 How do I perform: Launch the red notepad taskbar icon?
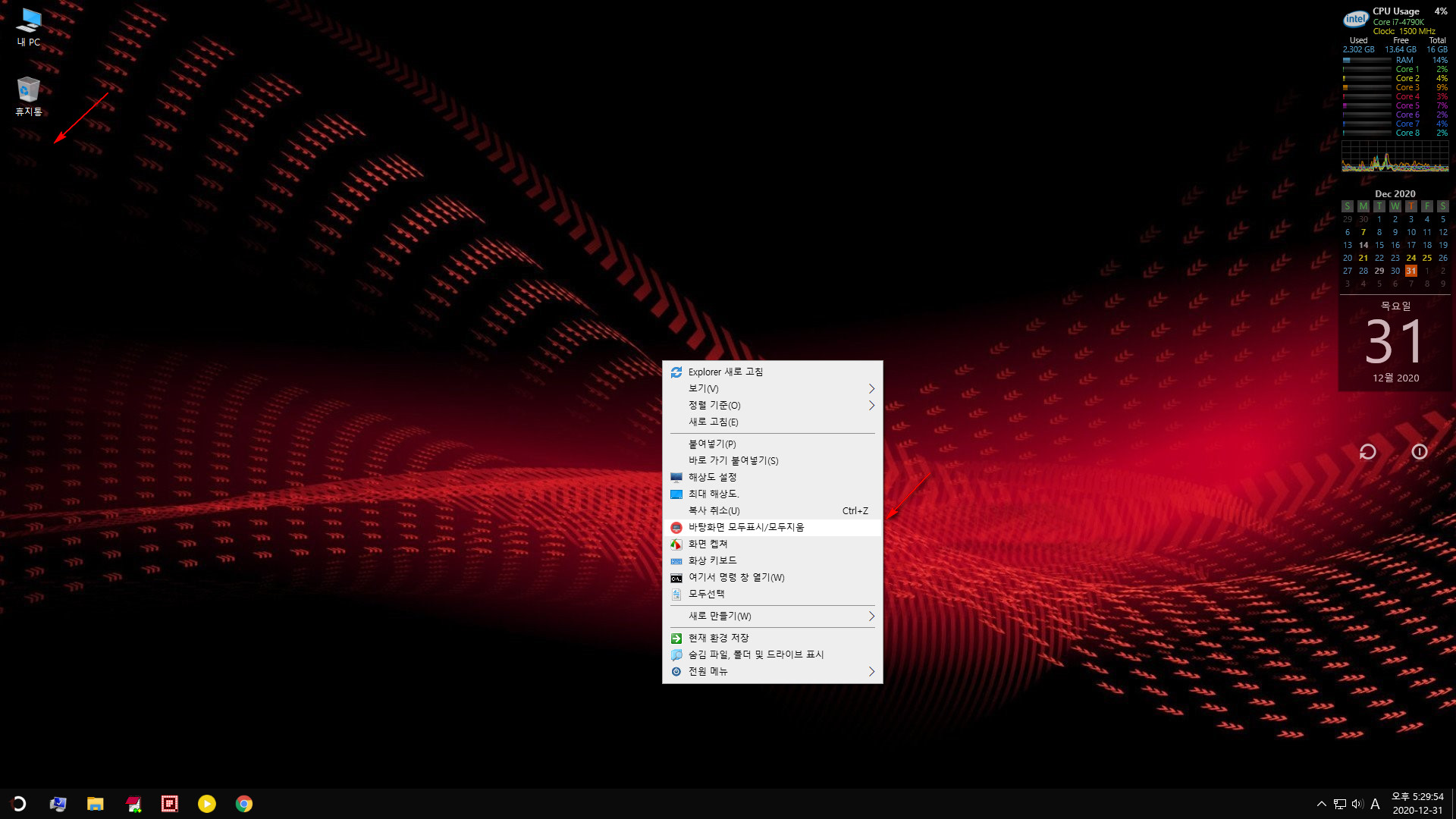click(x=133, y=804)
